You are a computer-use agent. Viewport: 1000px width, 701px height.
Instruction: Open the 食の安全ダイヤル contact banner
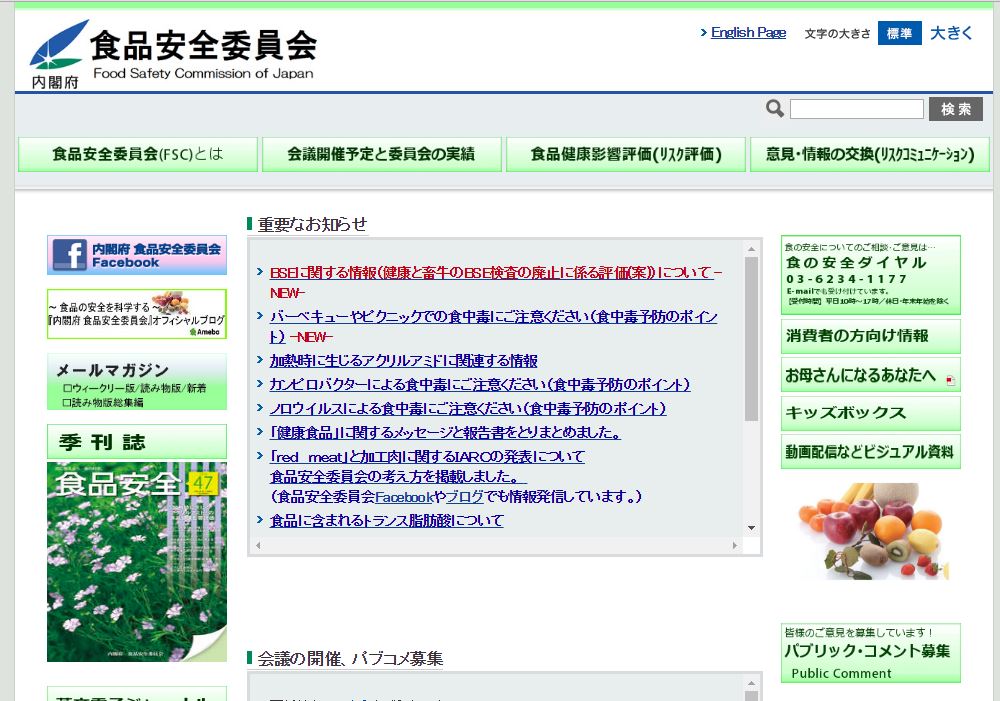tap(870, 275)
